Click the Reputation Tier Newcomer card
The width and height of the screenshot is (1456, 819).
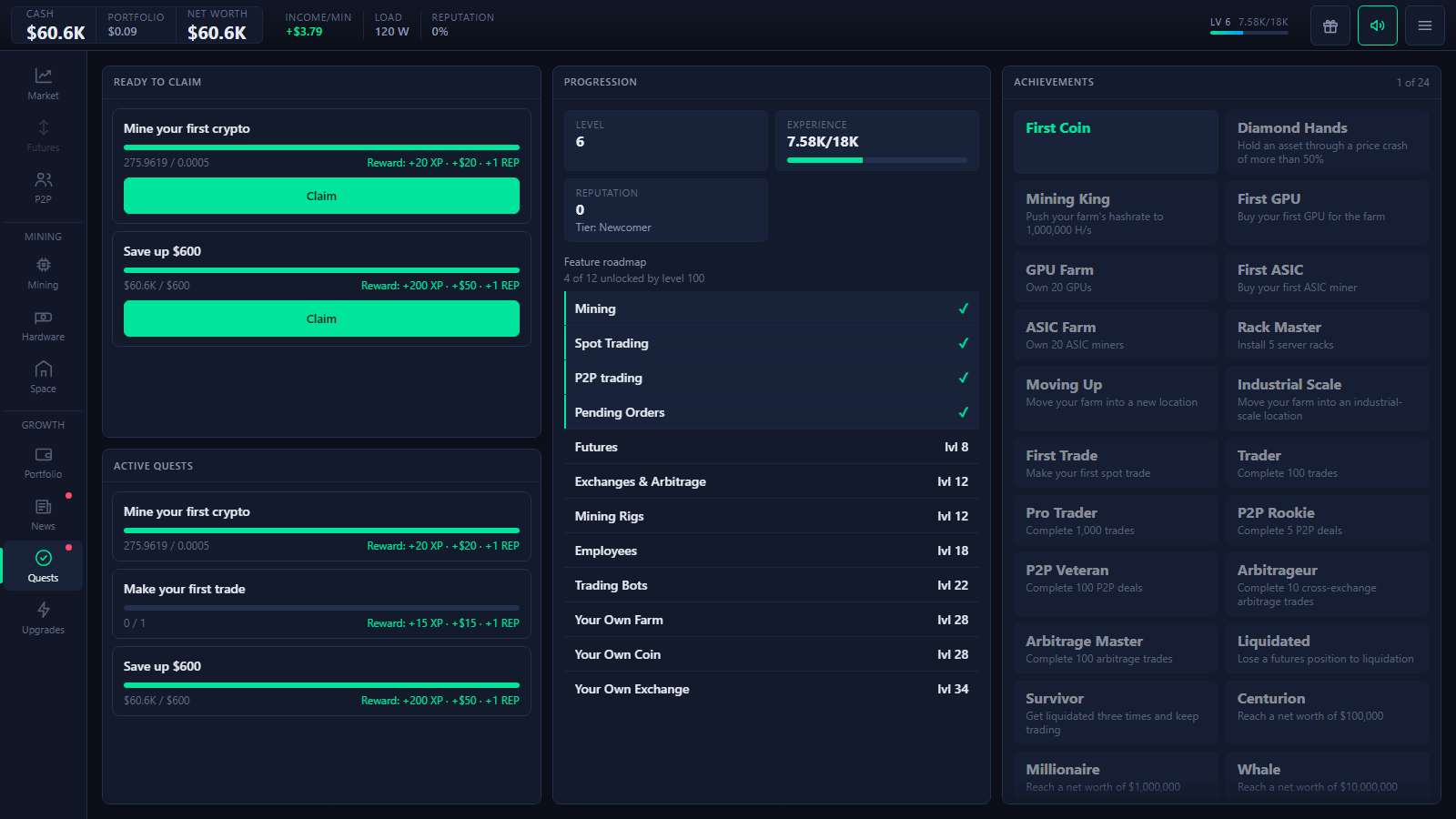666,210
